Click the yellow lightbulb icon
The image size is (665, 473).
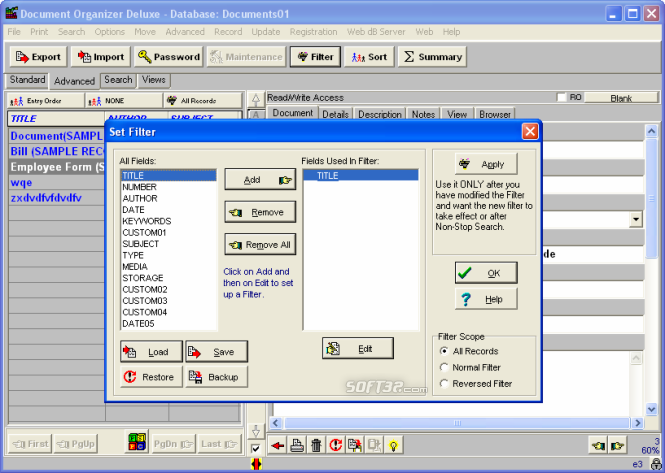click(x=394, y=445)
